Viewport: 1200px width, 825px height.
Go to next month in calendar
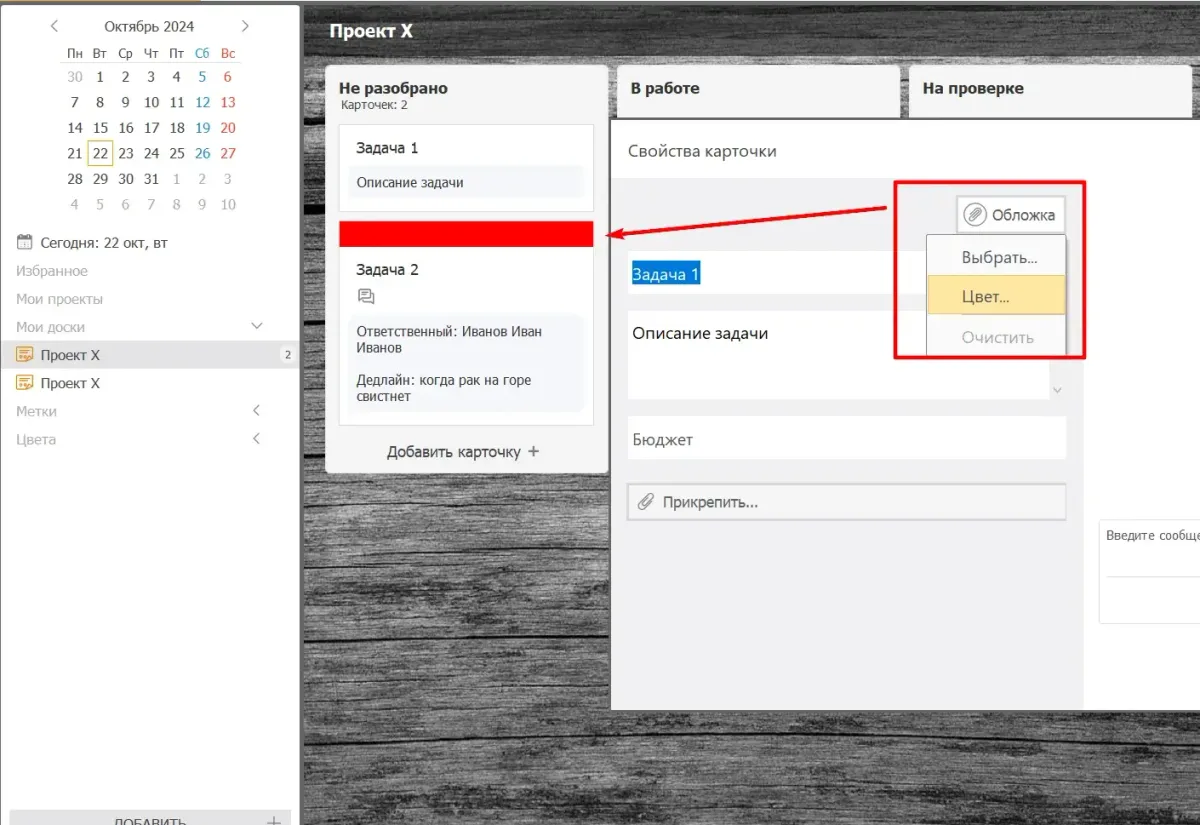click(x=246, y=26)
